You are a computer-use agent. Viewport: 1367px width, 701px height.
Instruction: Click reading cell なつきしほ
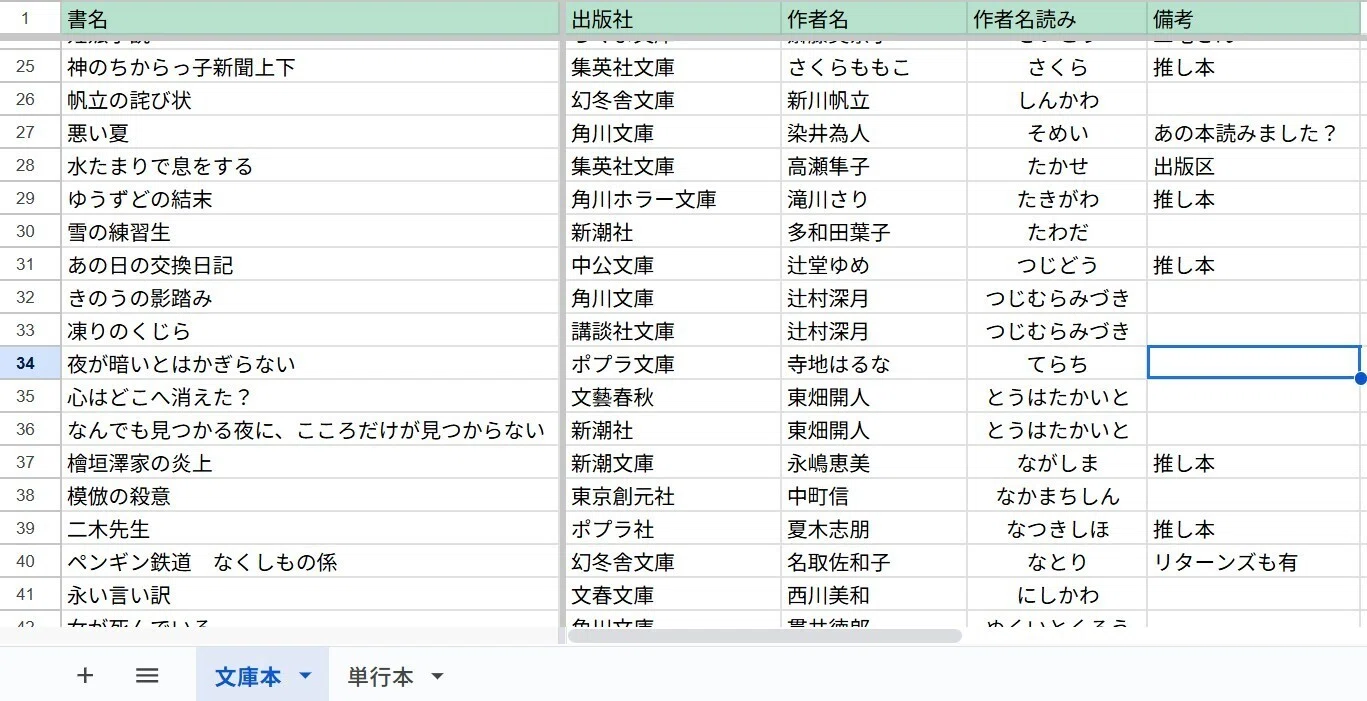(1057, 529)
